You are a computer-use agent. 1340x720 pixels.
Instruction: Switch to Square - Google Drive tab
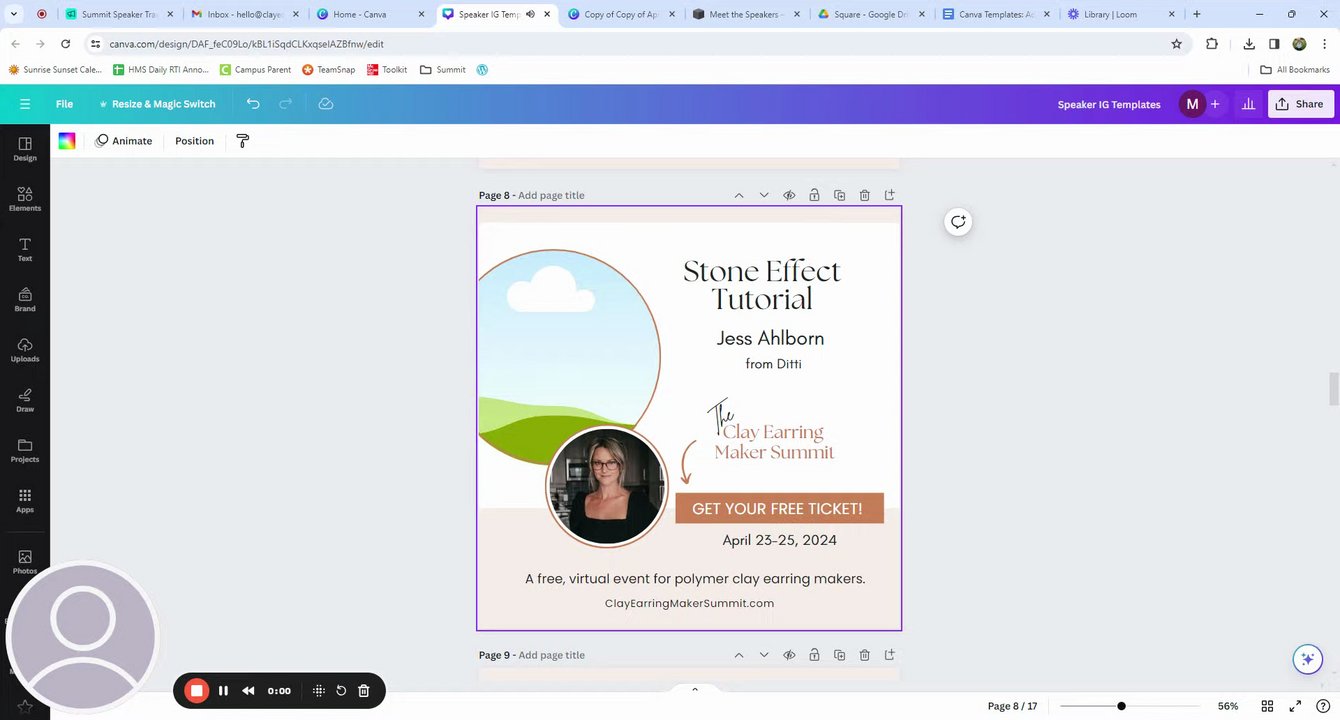pos(872,14)
